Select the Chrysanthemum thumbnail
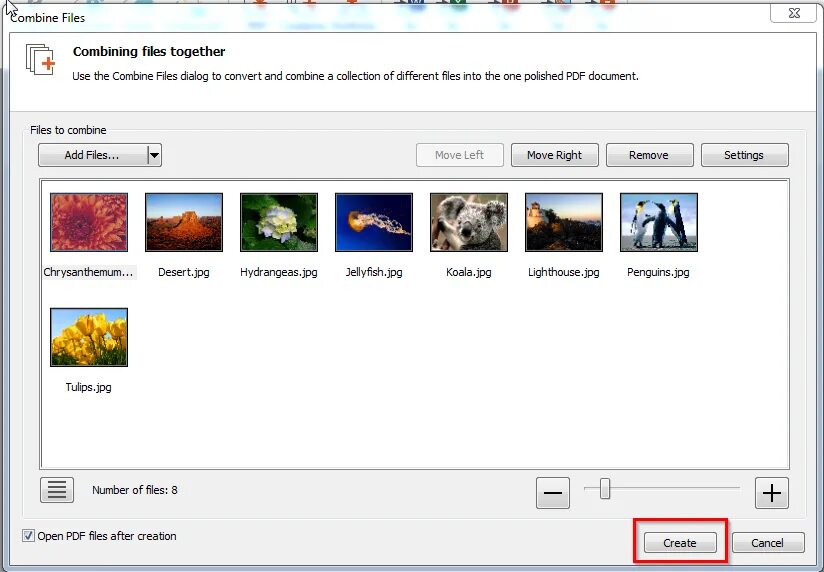The height and width of the screenshot is (572, 824). 89,222
